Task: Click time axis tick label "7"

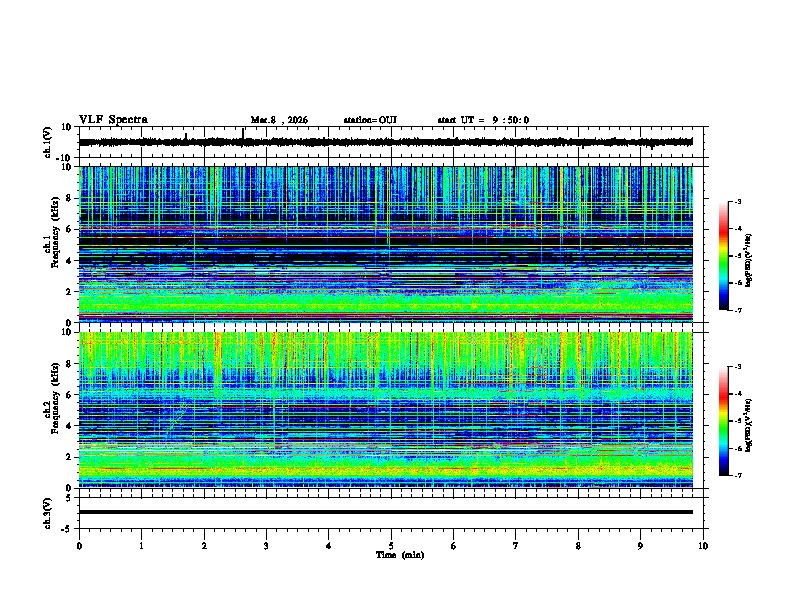Action: pyautogui.click(x=516, y=546)
